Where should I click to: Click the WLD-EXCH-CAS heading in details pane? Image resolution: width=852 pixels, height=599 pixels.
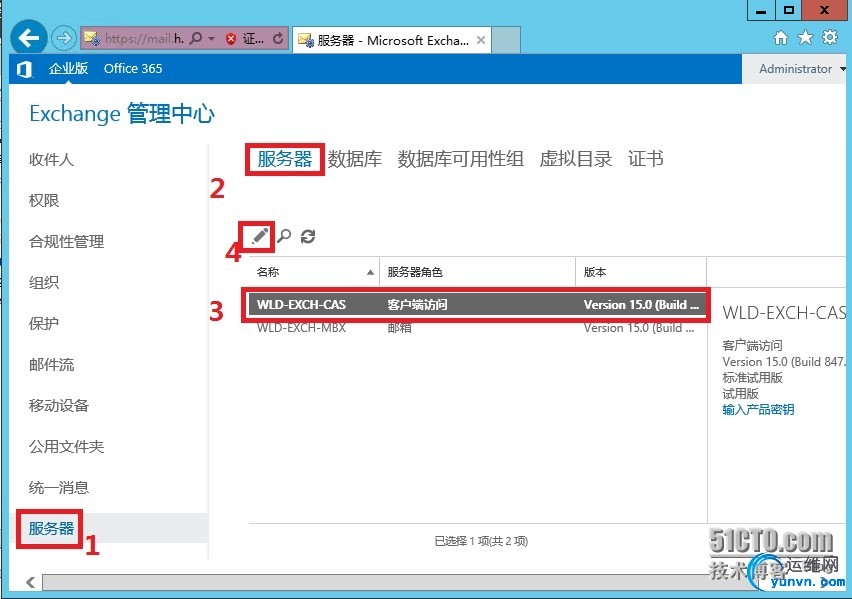784,313
